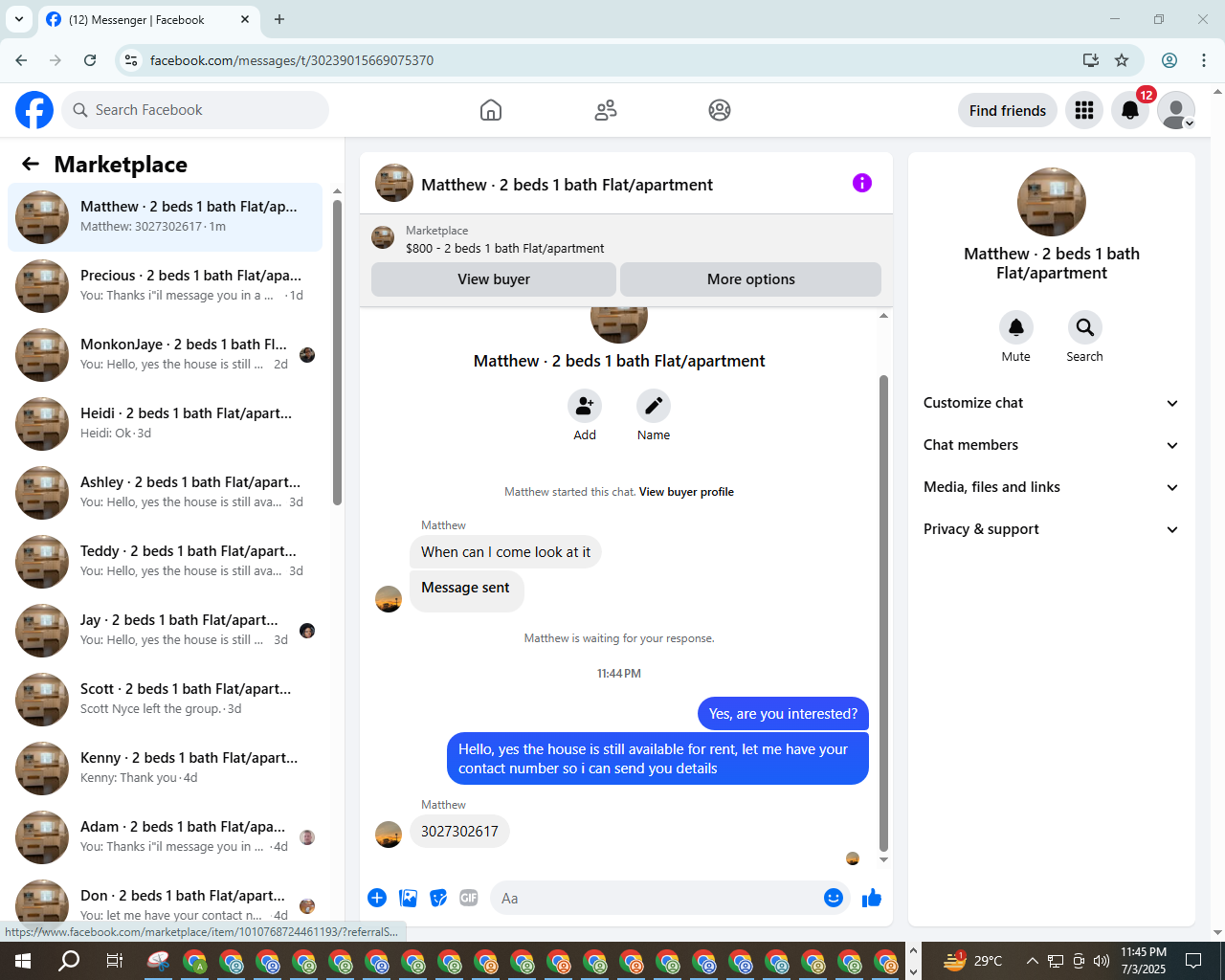Open Matthew conversation in the chat list
This screenshot has width=1225, height=980.
coord(166,217)
